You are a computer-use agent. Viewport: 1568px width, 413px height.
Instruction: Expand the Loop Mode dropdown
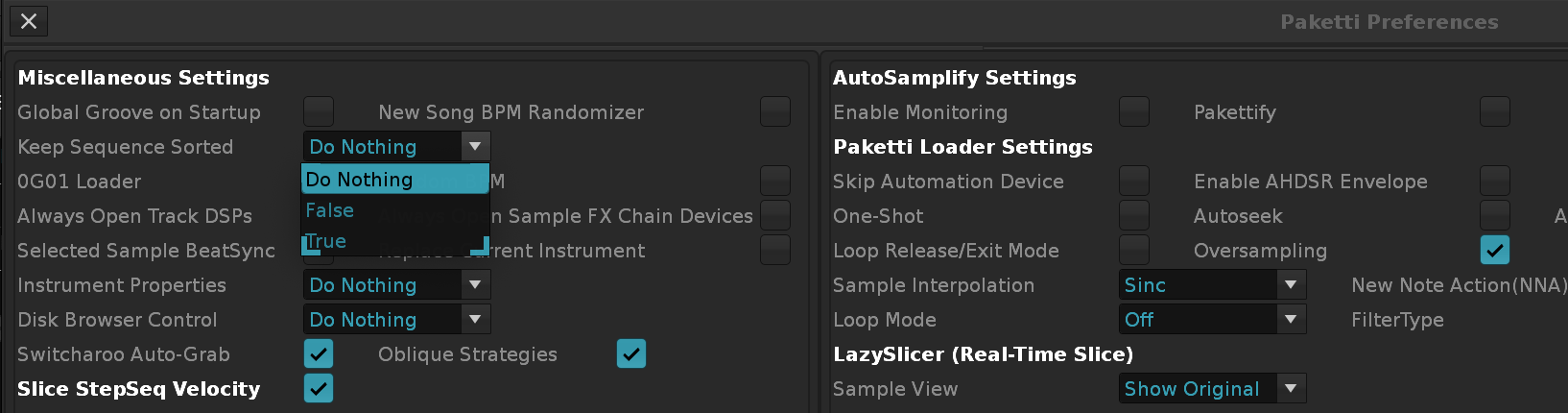[x=1213, y=320]
